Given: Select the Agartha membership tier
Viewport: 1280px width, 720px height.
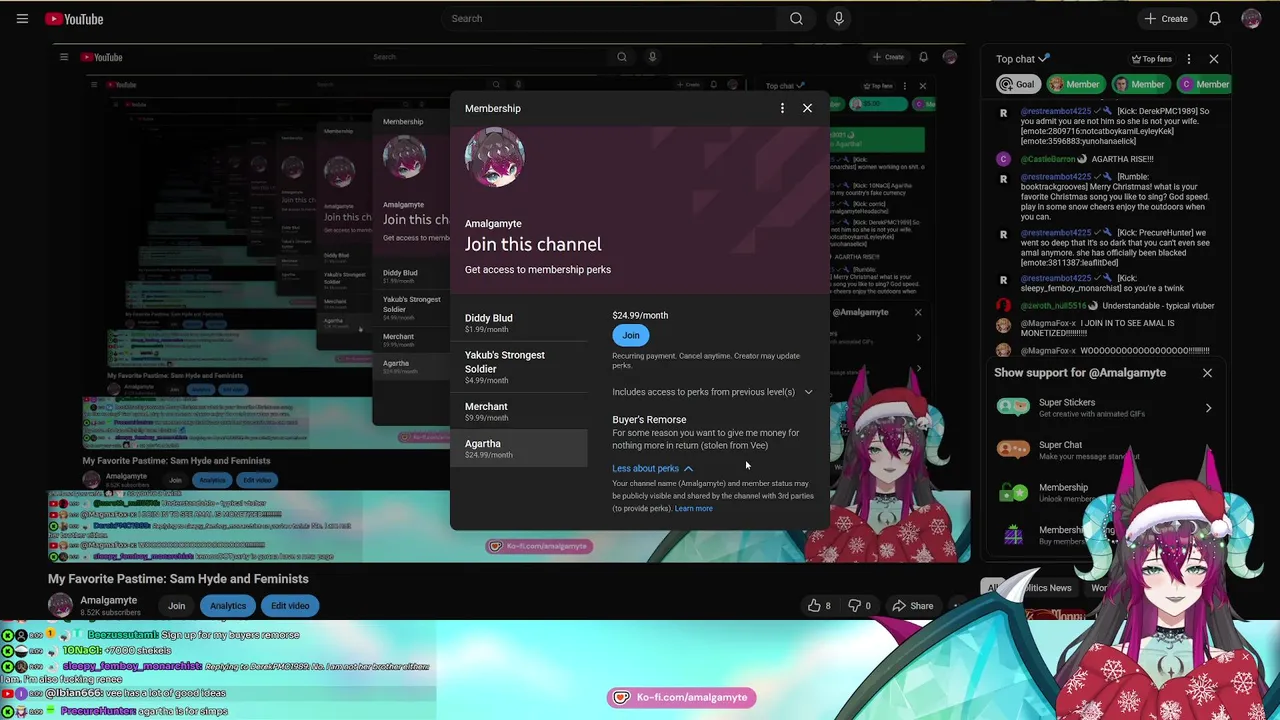Looking at the screenshot, I should click(x=519, y=448).
